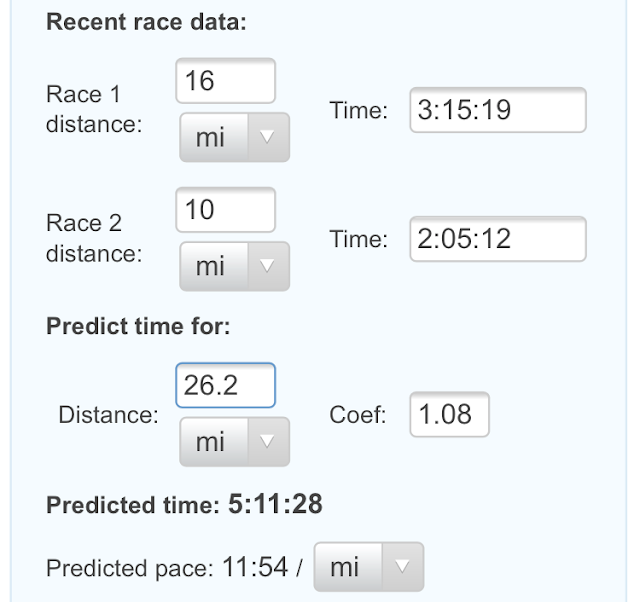Click the "Race 1 distance:" label
This screenshot has height=602, width=640.
coord(94,110)
